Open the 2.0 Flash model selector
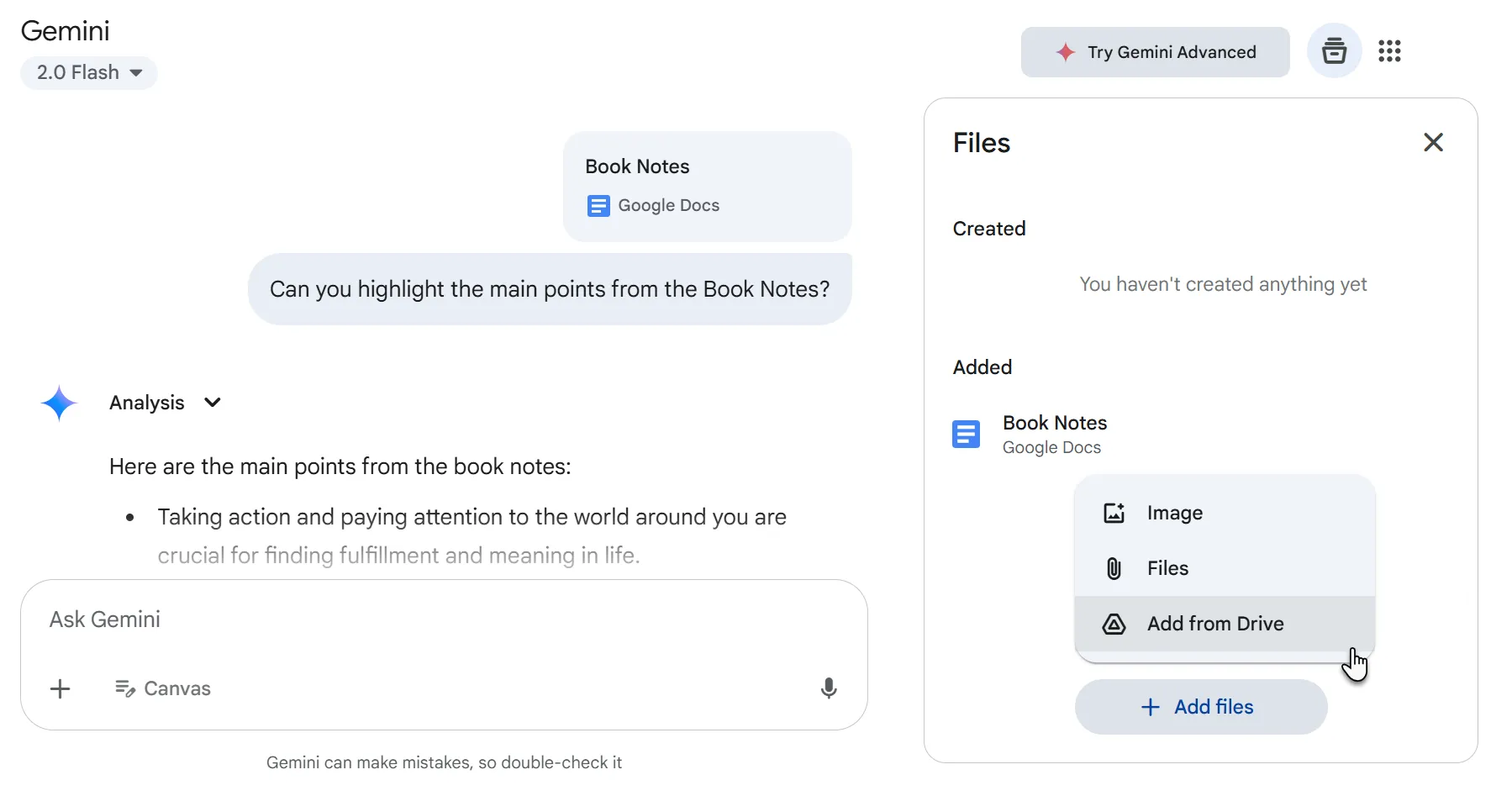The height and width of the screenshot is (796, 1512). pos(89,72)
